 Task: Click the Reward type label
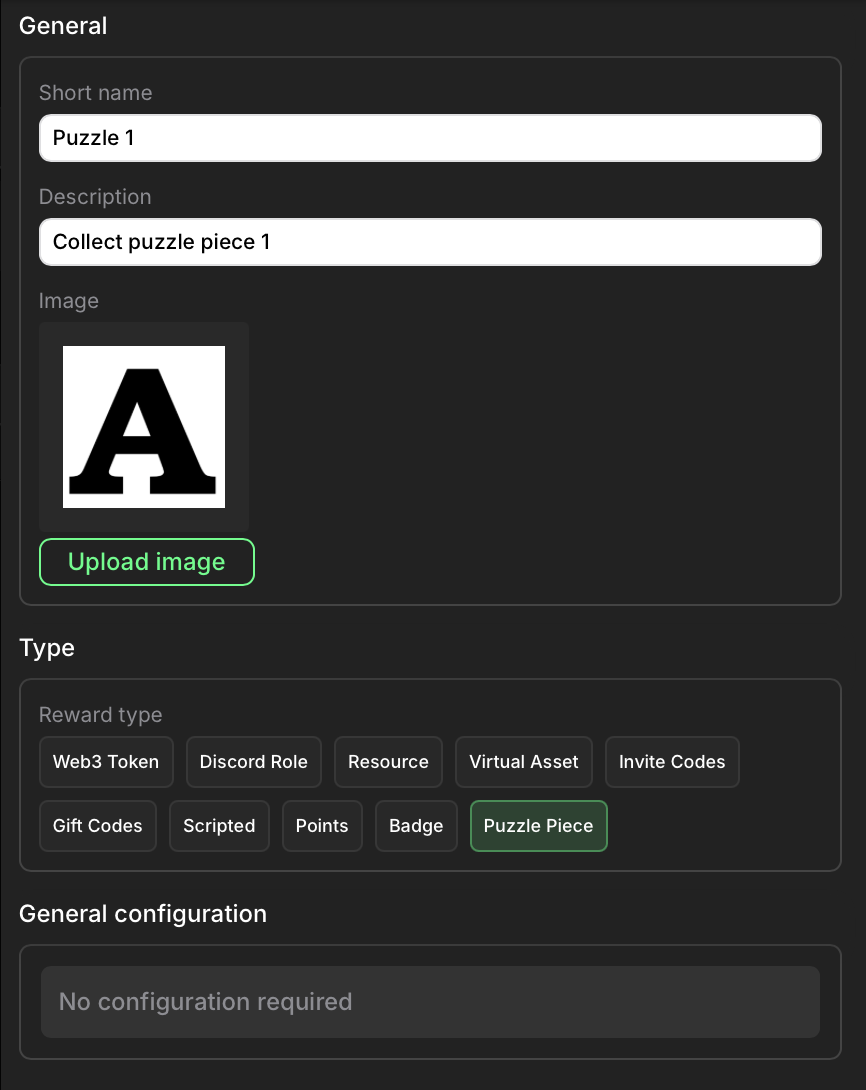(100, 715)
